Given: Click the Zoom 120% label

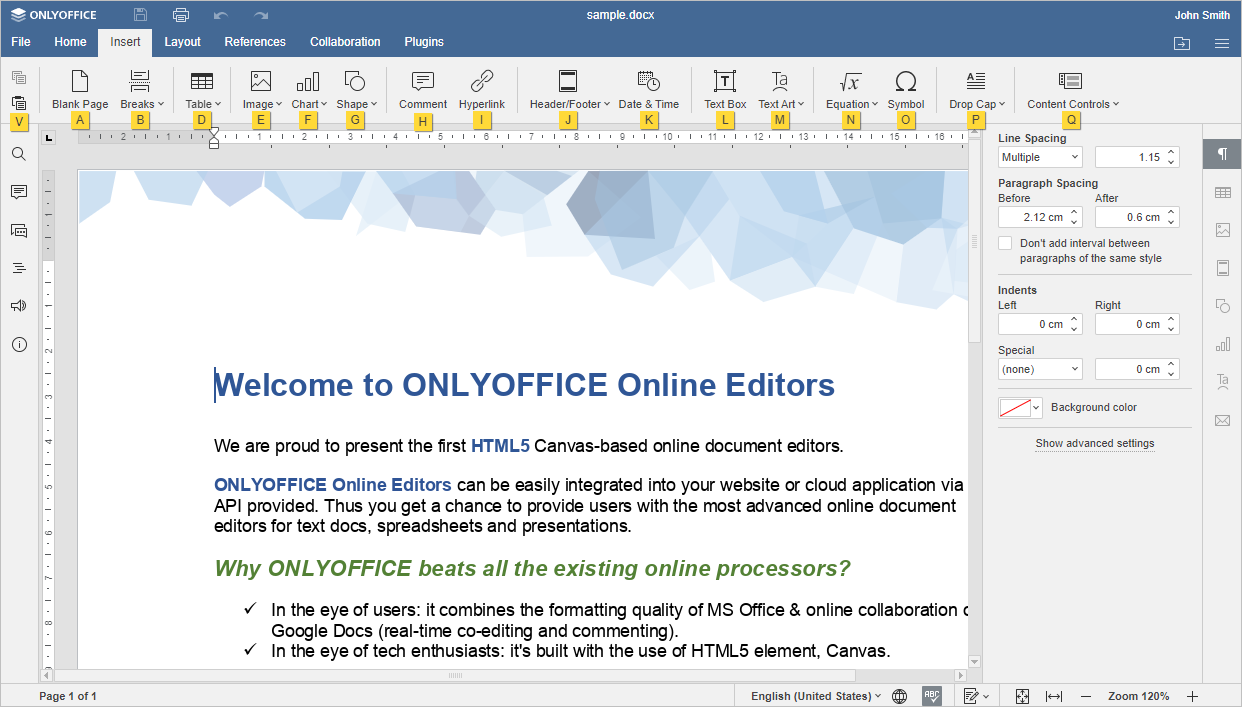Looking at the screenshot, I should [1138, 696].
